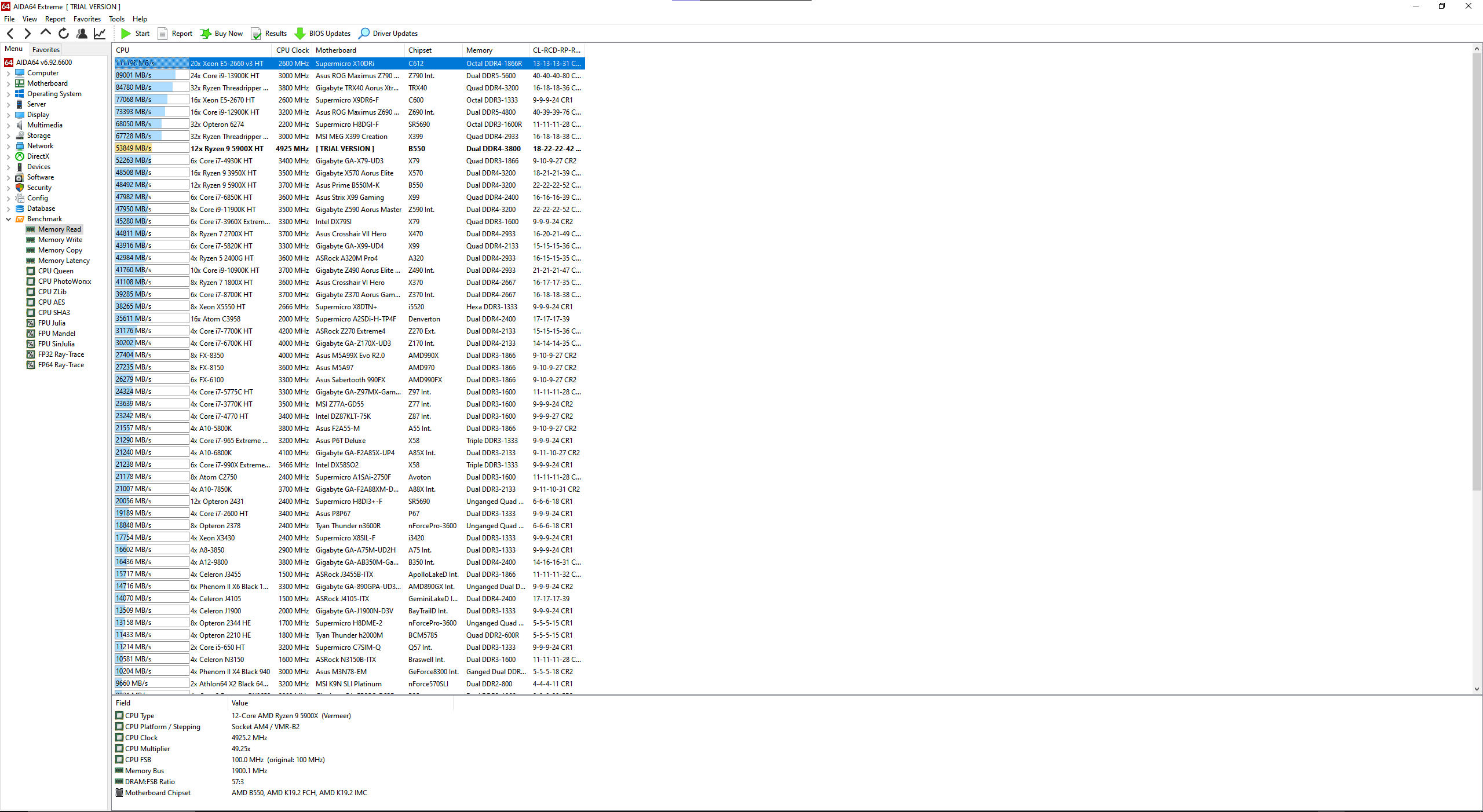
Task: Open Results from the toolbar
Action: click(269, 34)
